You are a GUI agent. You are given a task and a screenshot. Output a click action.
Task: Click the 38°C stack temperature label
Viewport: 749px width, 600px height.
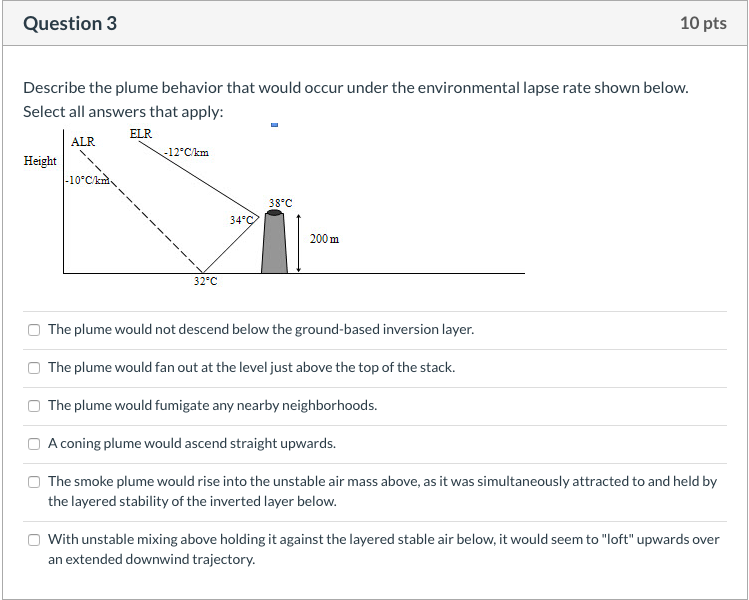pyautogui.click(x=280, y=204)
